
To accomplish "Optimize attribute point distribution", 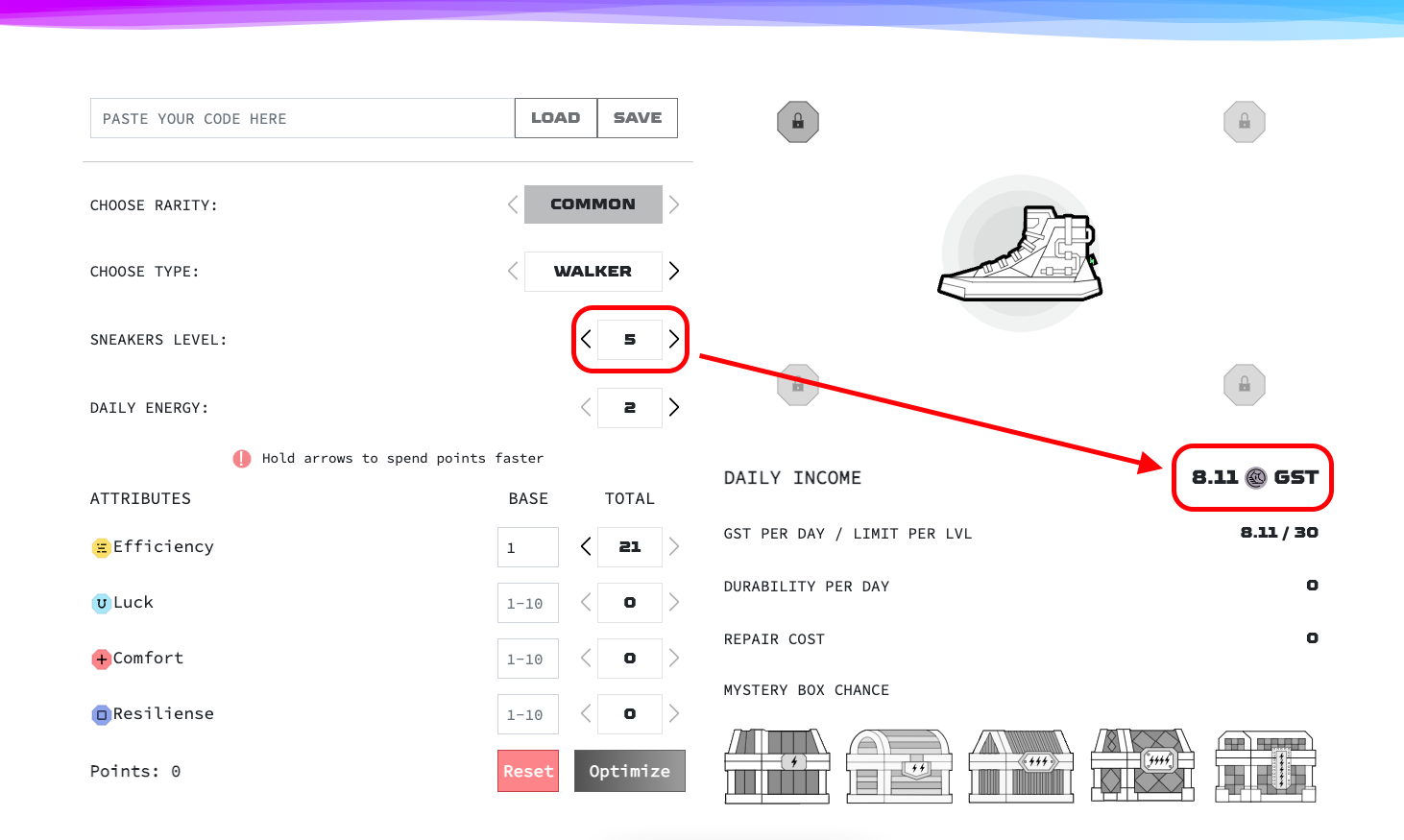I will (x=630, y=771).
